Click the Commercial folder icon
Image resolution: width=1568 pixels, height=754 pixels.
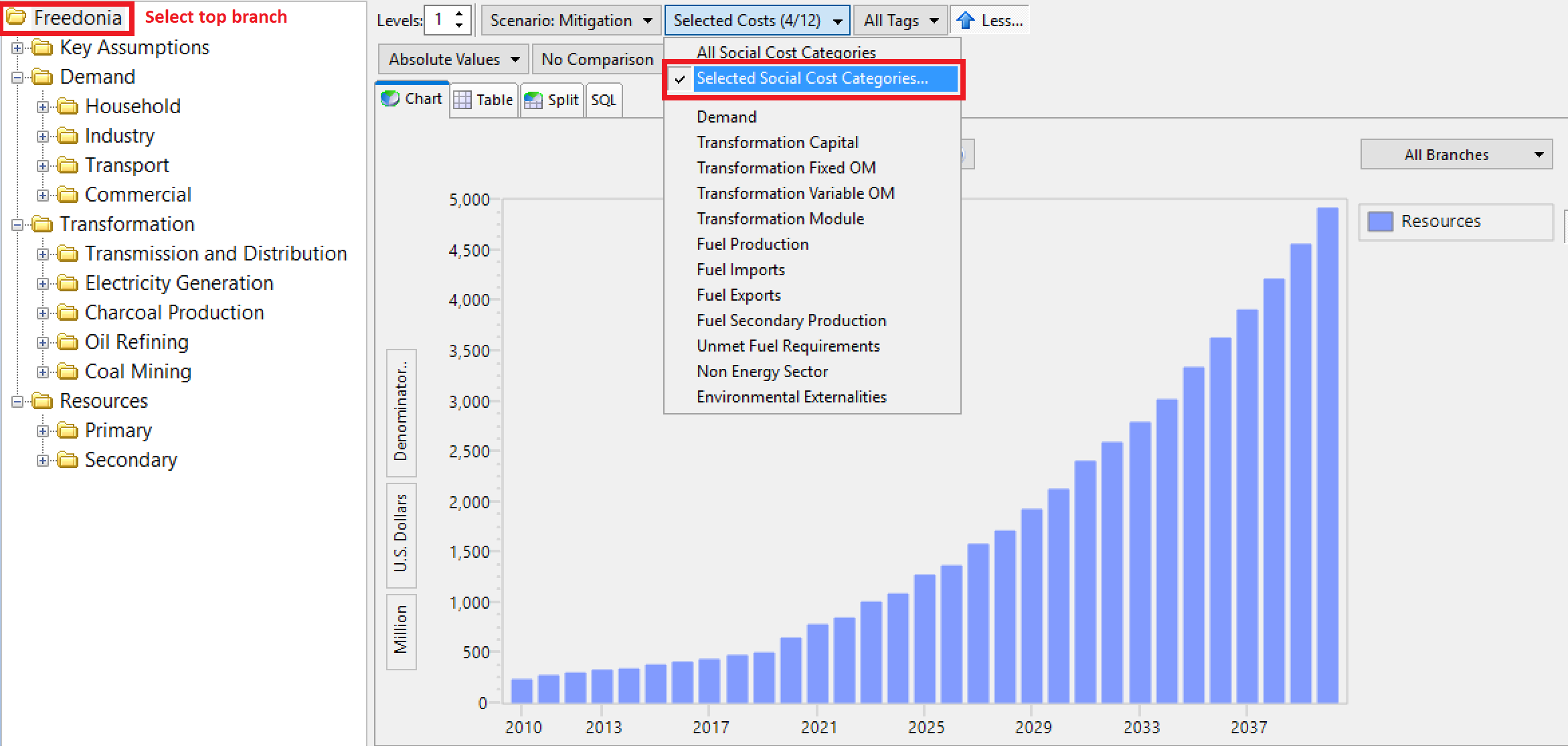[x=68, y=195]
